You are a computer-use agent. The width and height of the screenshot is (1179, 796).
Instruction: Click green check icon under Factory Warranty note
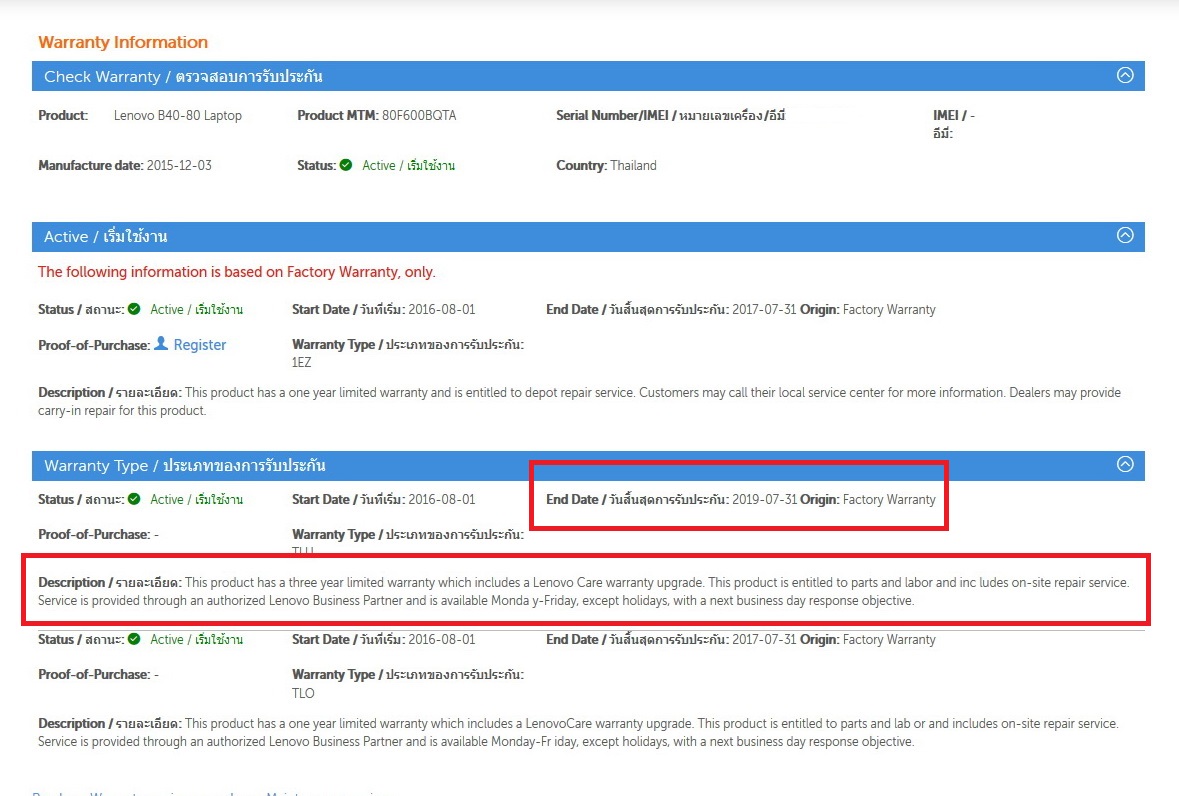pos(134,309)
